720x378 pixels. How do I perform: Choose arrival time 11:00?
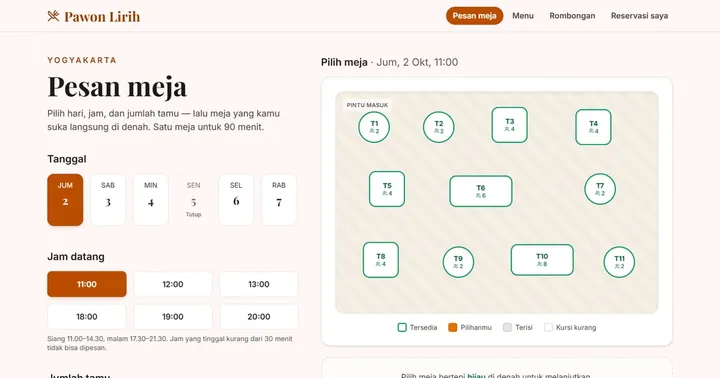click(x=87, y=284)
